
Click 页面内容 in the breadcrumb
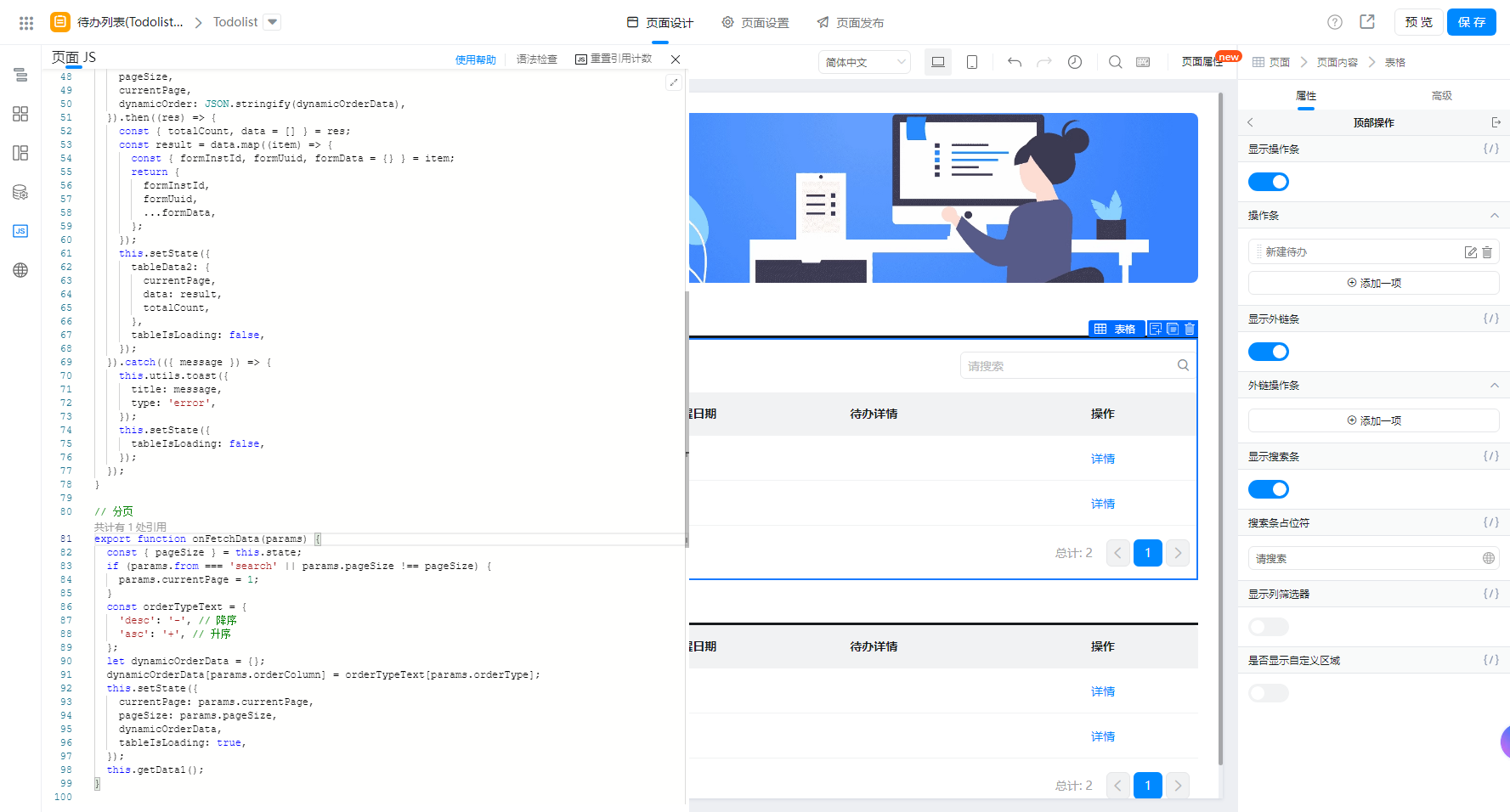1338,62
